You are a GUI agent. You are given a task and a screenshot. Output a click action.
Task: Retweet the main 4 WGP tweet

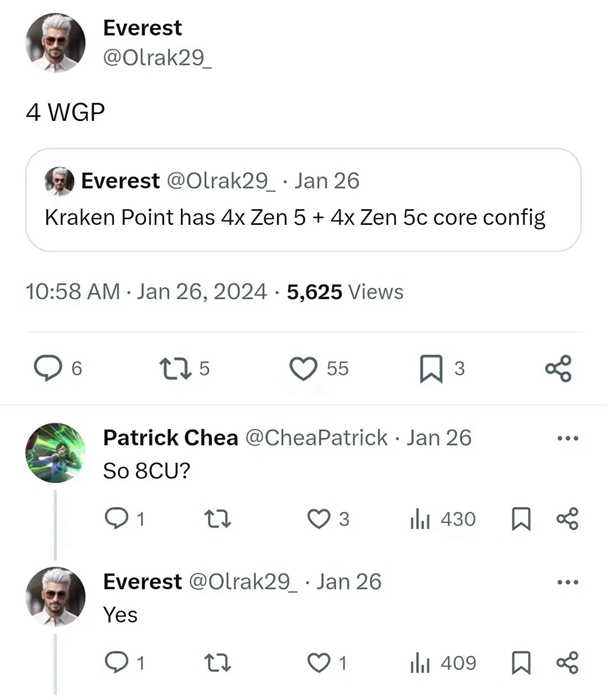(x=172, y=369)
